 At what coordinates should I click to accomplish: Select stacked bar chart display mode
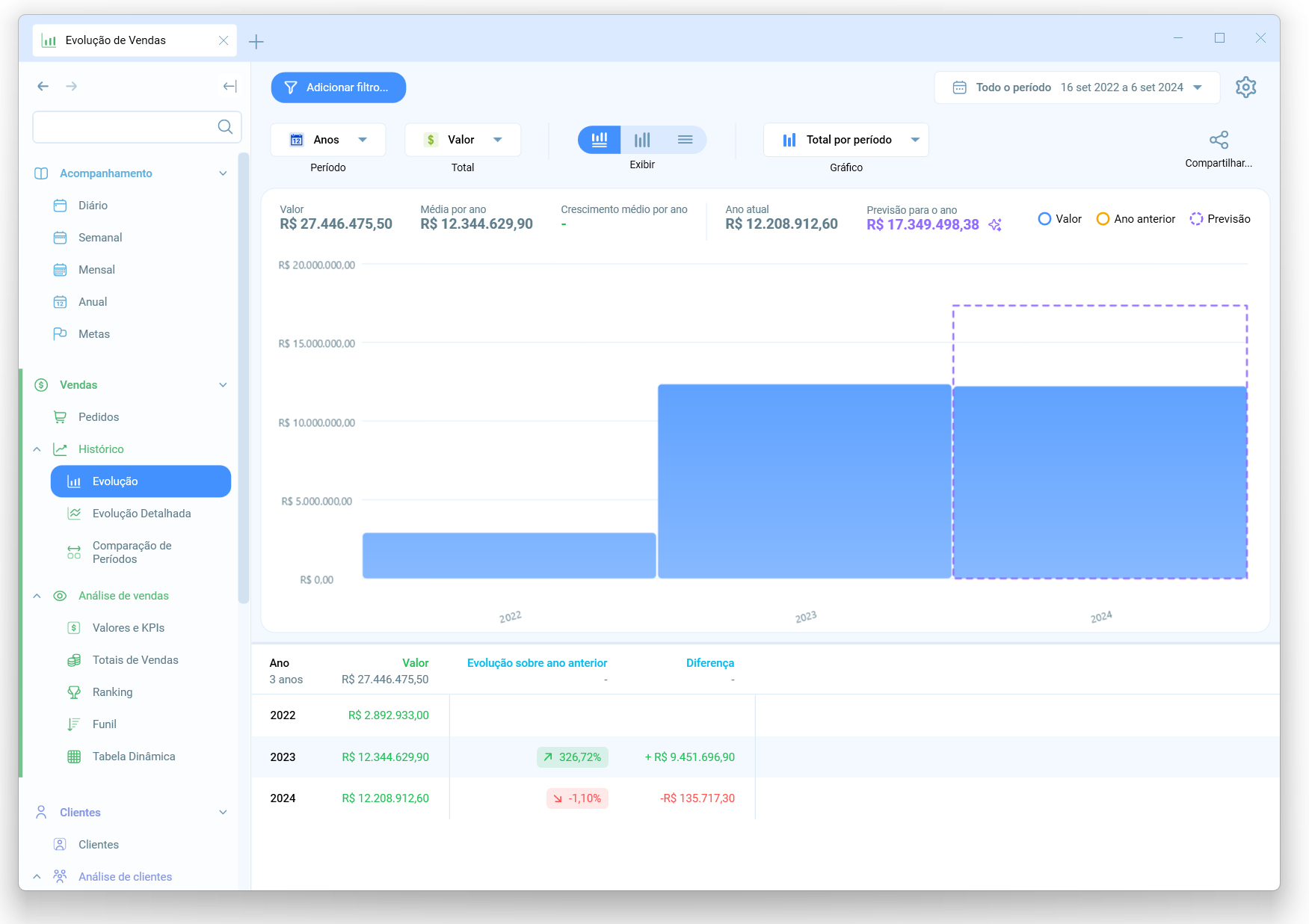(x=600, y=140)
